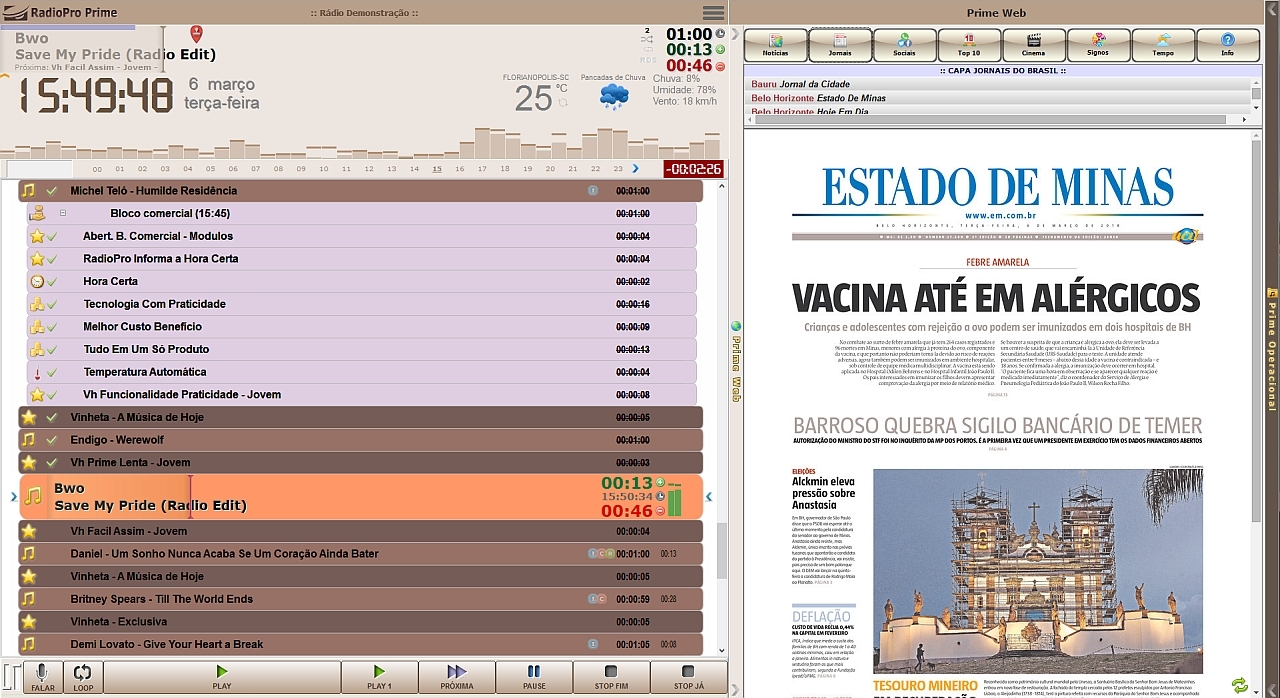Select hour 20 on the timeline

(x=550, y=169)
